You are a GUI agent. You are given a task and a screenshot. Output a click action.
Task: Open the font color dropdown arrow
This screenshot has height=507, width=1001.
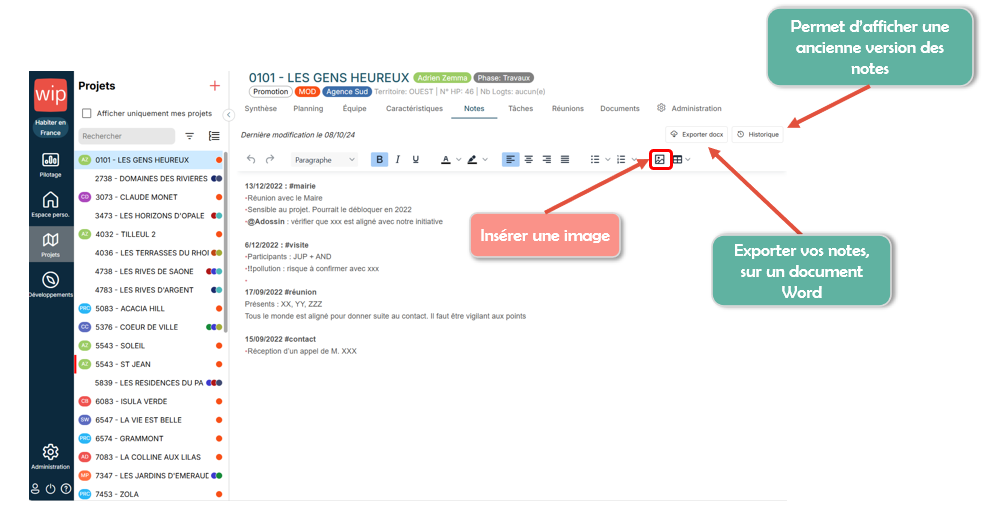[x=458, y=160]
